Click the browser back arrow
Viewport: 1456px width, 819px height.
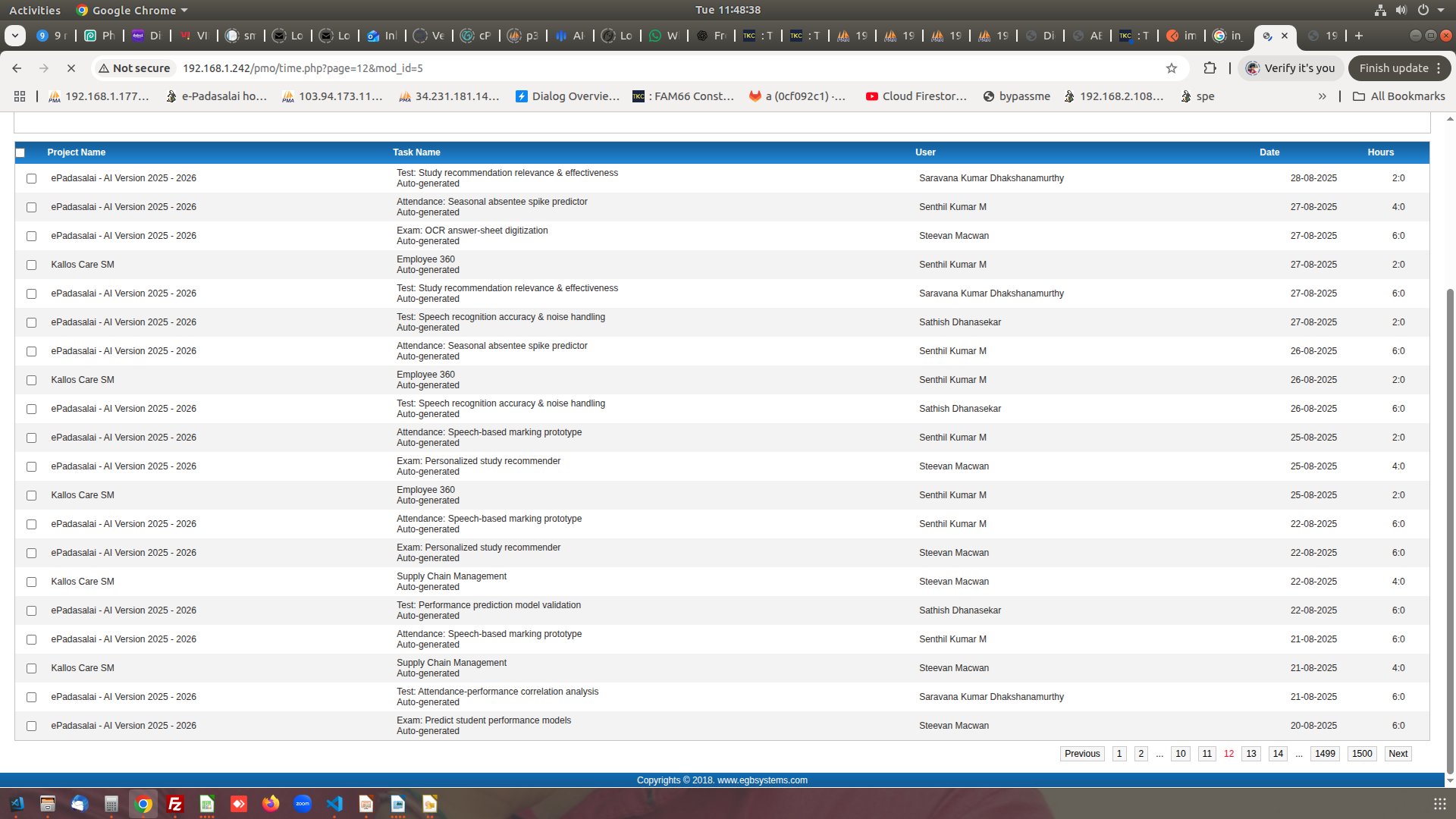[17, 68]
